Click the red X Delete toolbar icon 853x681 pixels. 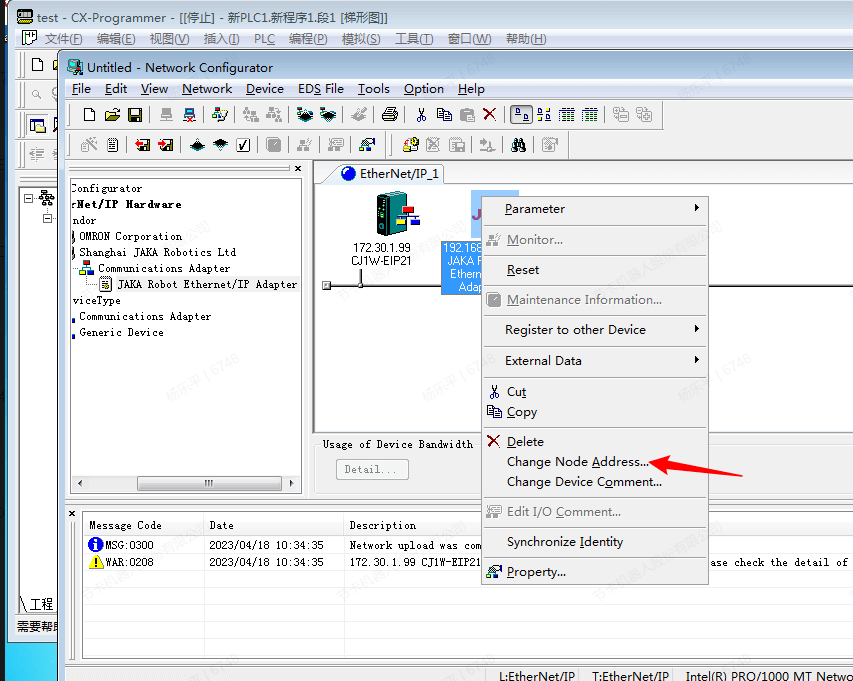coord(489,115)
